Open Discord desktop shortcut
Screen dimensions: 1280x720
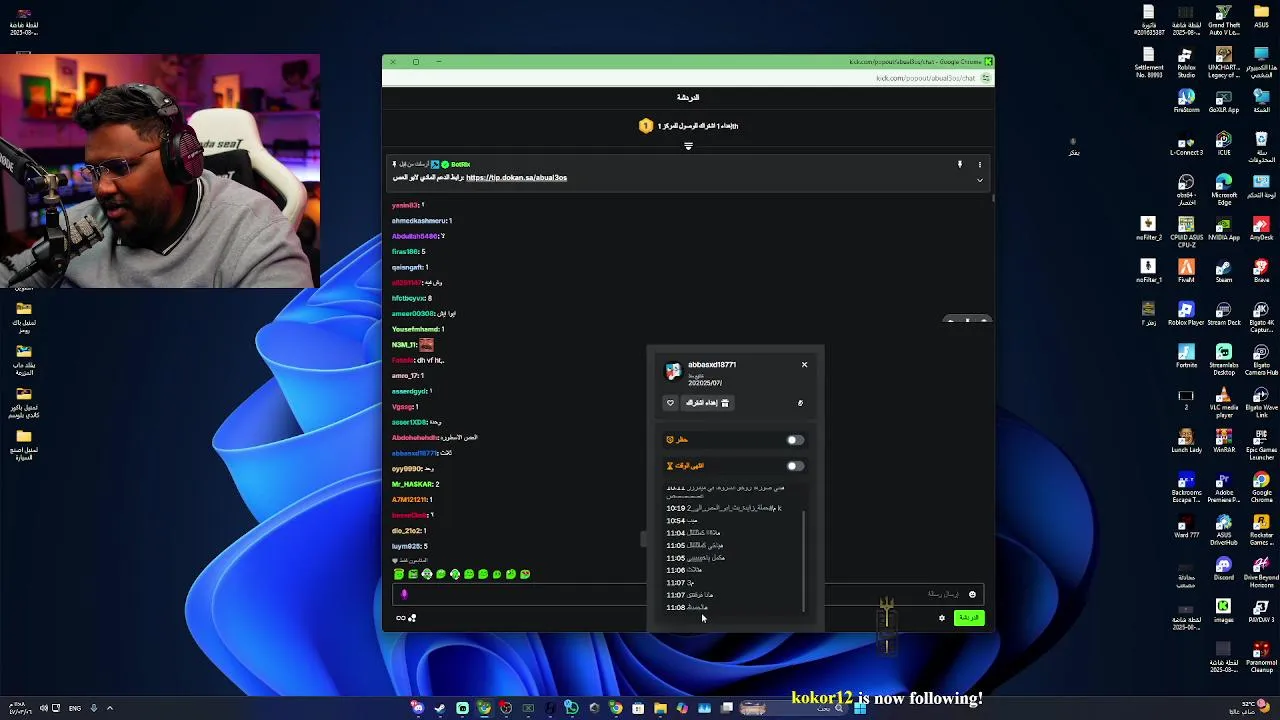pos(1224,569)
